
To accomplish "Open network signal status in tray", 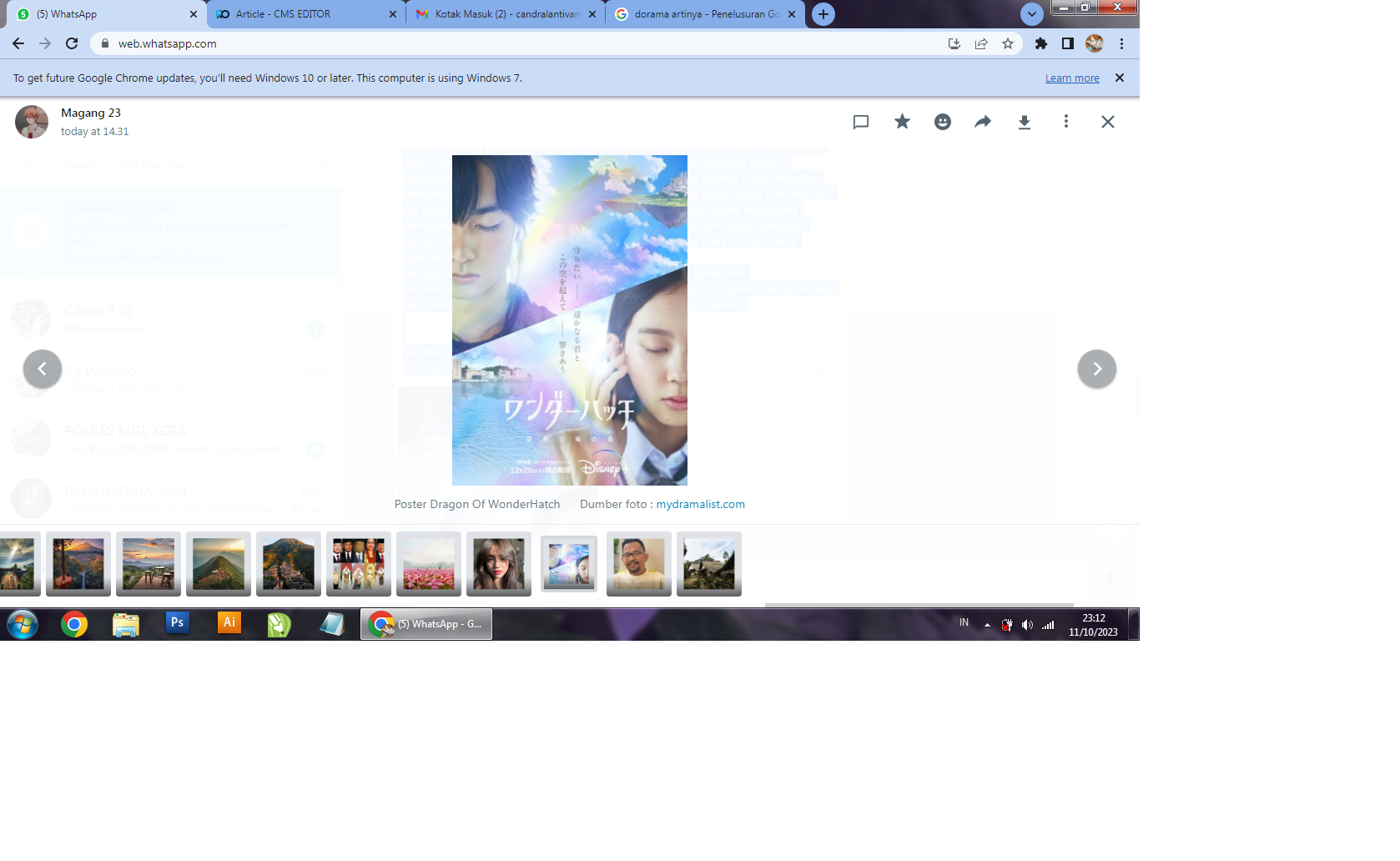I will [1048, 624].
